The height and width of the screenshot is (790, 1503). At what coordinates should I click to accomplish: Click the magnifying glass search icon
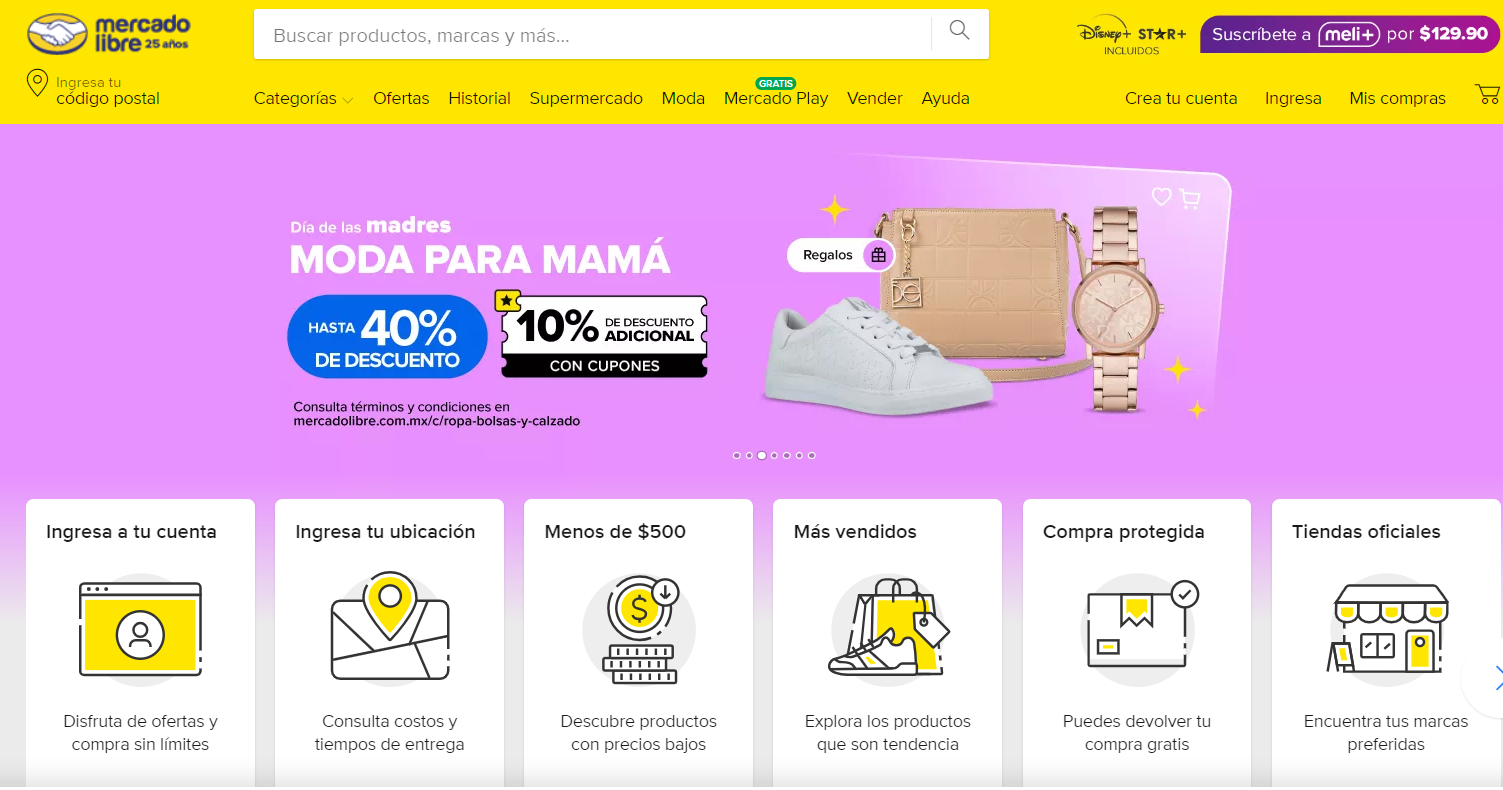point(960,31)
